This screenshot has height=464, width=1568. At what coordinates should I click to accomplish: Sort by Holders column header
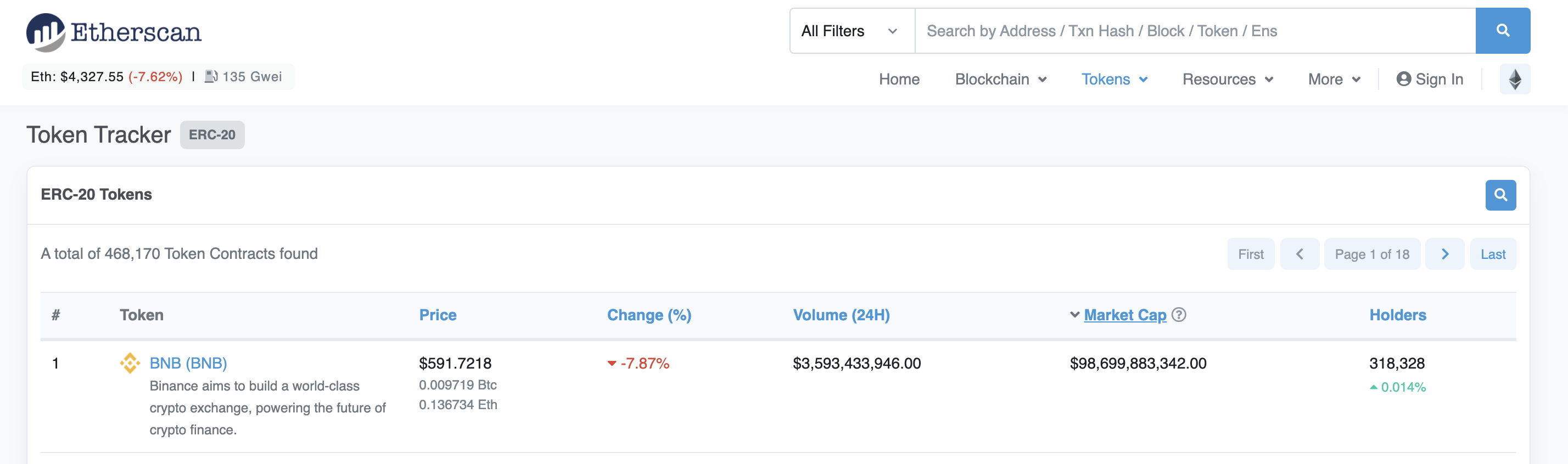[x=1398, y=315]
